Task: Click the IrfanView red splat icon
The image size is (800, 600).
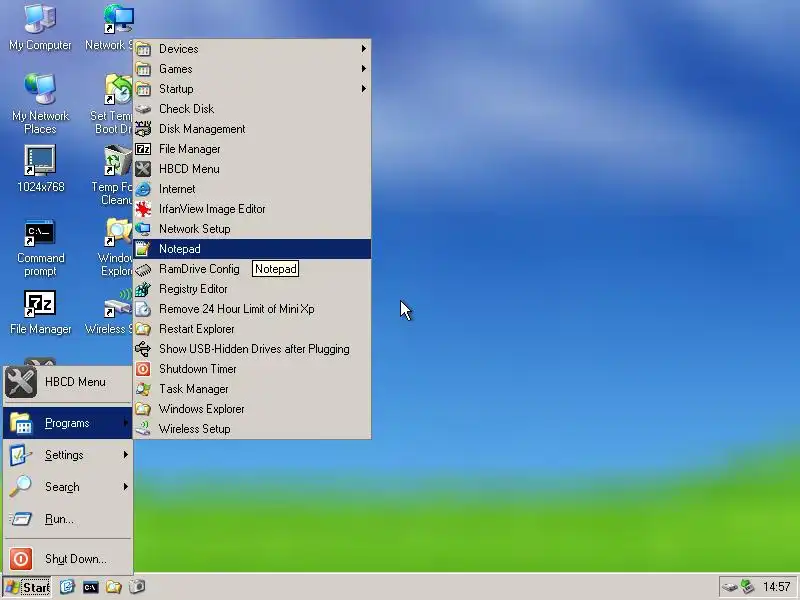Action: 143,209
